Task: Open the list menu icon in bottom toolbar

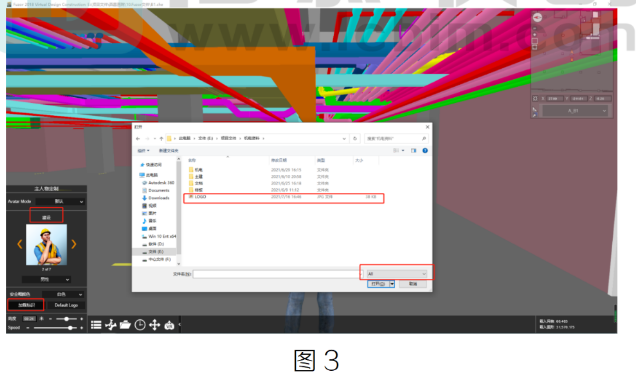Action: pyautogui.click(x=96, y=325)
